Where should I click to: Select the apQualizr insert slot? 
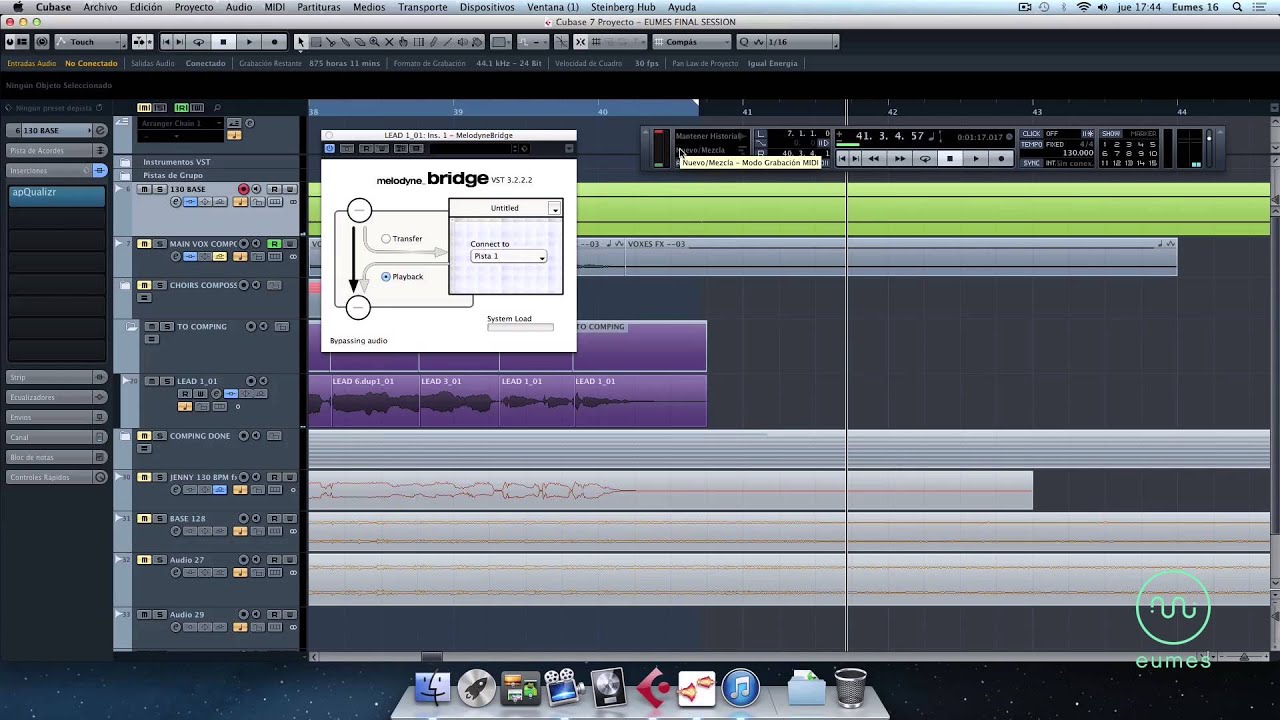coord(56,194)
